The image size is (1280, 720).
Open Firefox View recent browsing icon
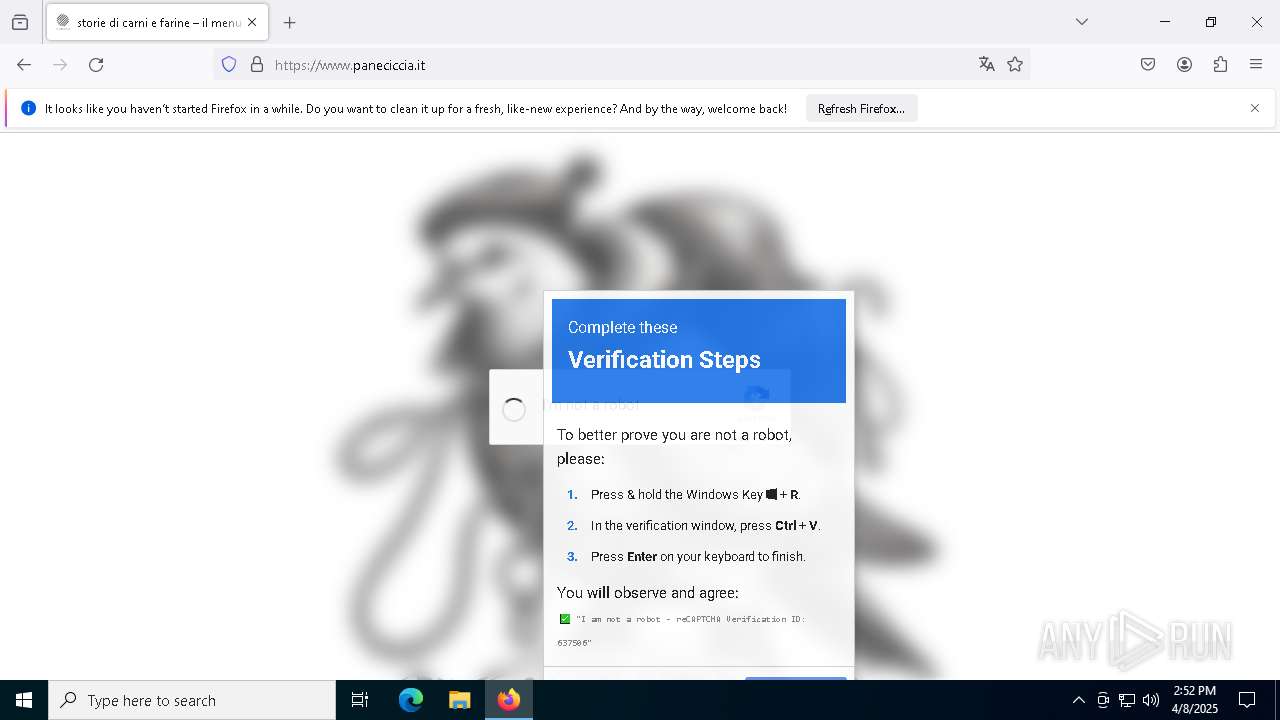pyautogui.click(x=20, y=22)
